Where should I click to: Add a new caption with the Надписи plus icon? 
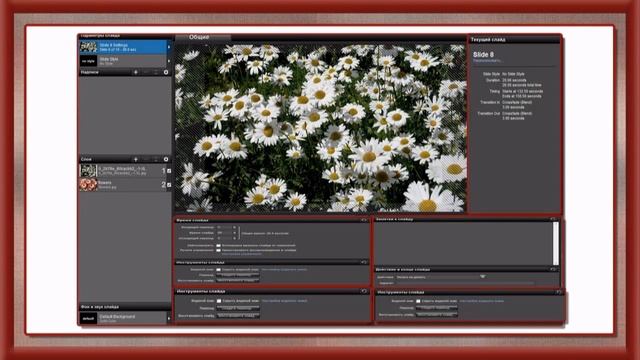click(x=136, y=72)
